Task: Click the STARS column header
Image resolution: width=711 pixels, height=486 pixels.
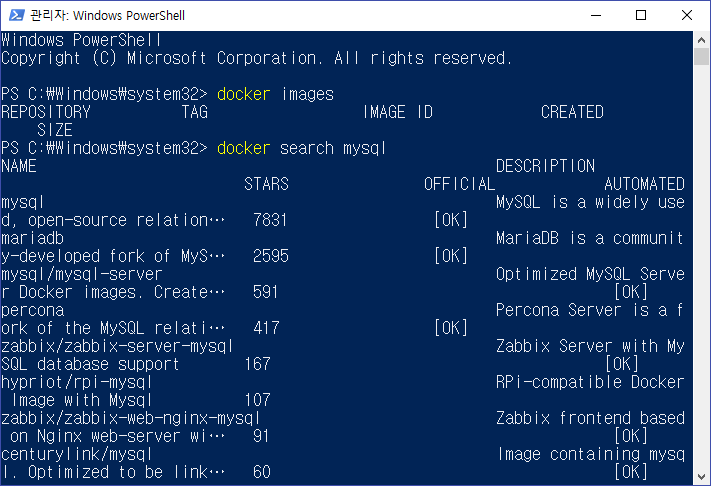Action: 266,184
